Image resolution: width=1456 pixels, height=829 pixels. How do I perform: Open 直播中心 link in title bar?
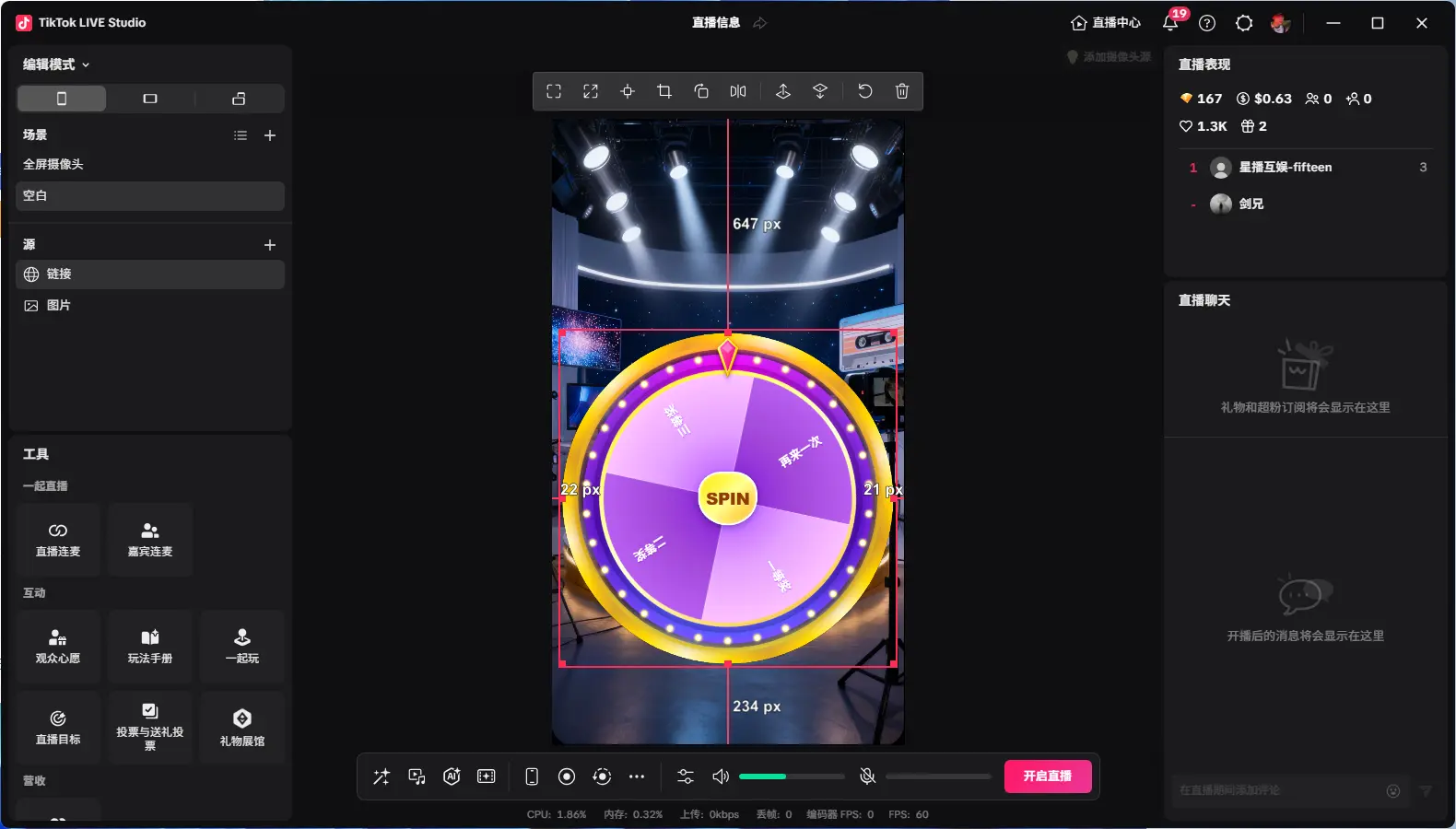pyautogui.click(x=1106, y=23)
